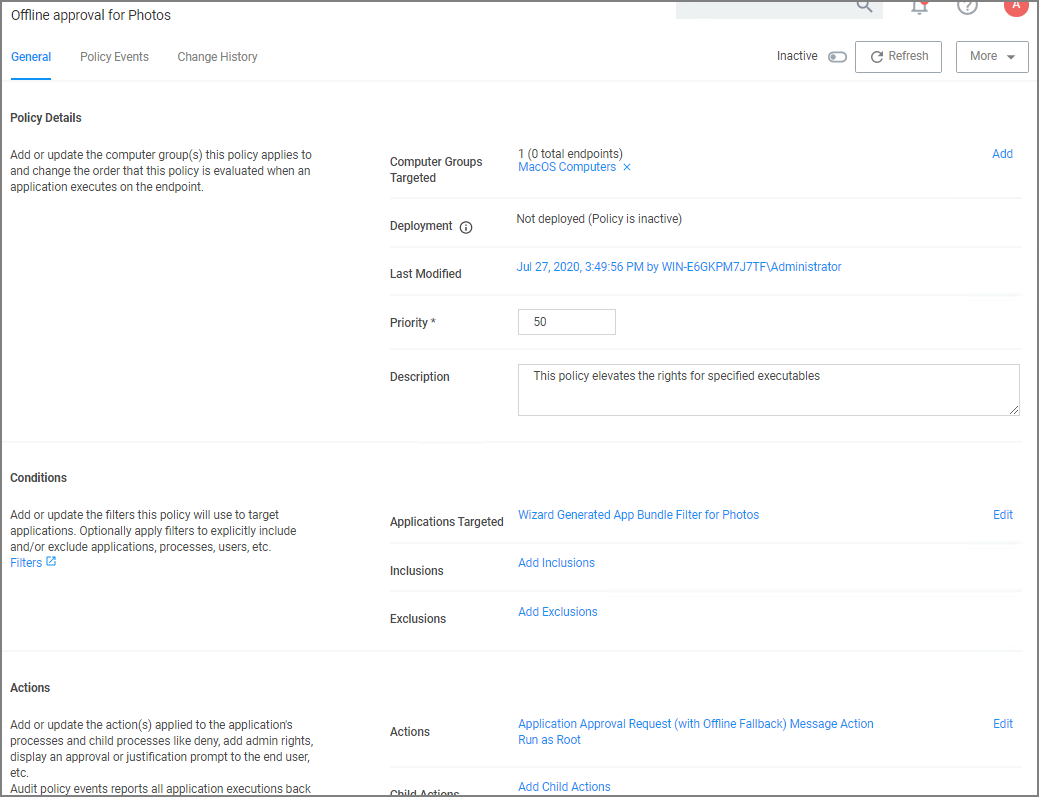Toggle the Inactive policy switch
Viewport: 1039px width, 797px height.
pyautogui.click(x=837, y=57)
